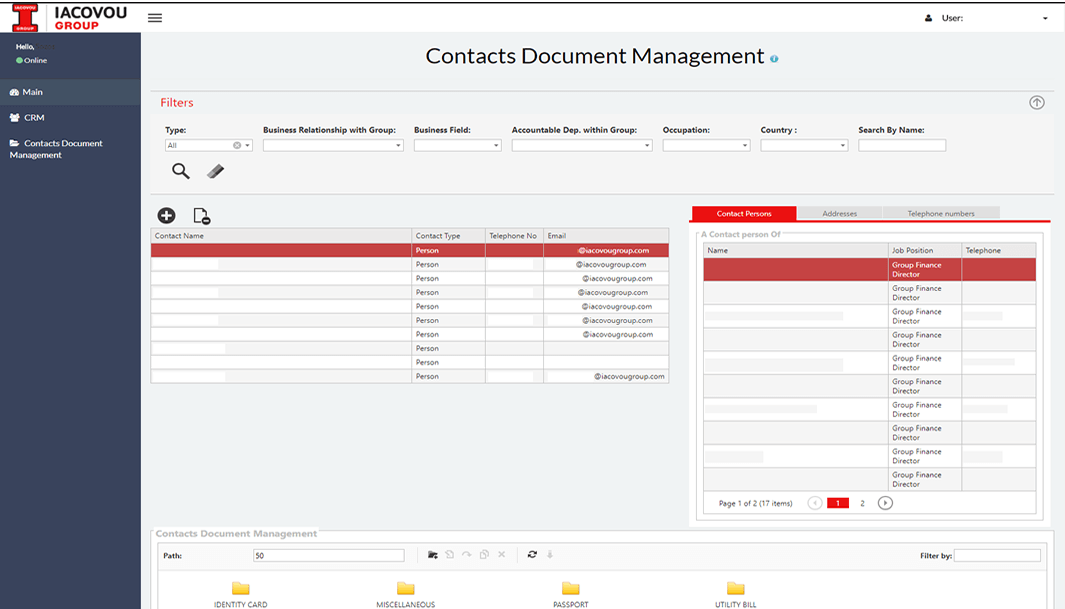This screenshot has width=1065, height=609.
Task: Click the eraser clear-filters icon
Action: pos(215,172)
